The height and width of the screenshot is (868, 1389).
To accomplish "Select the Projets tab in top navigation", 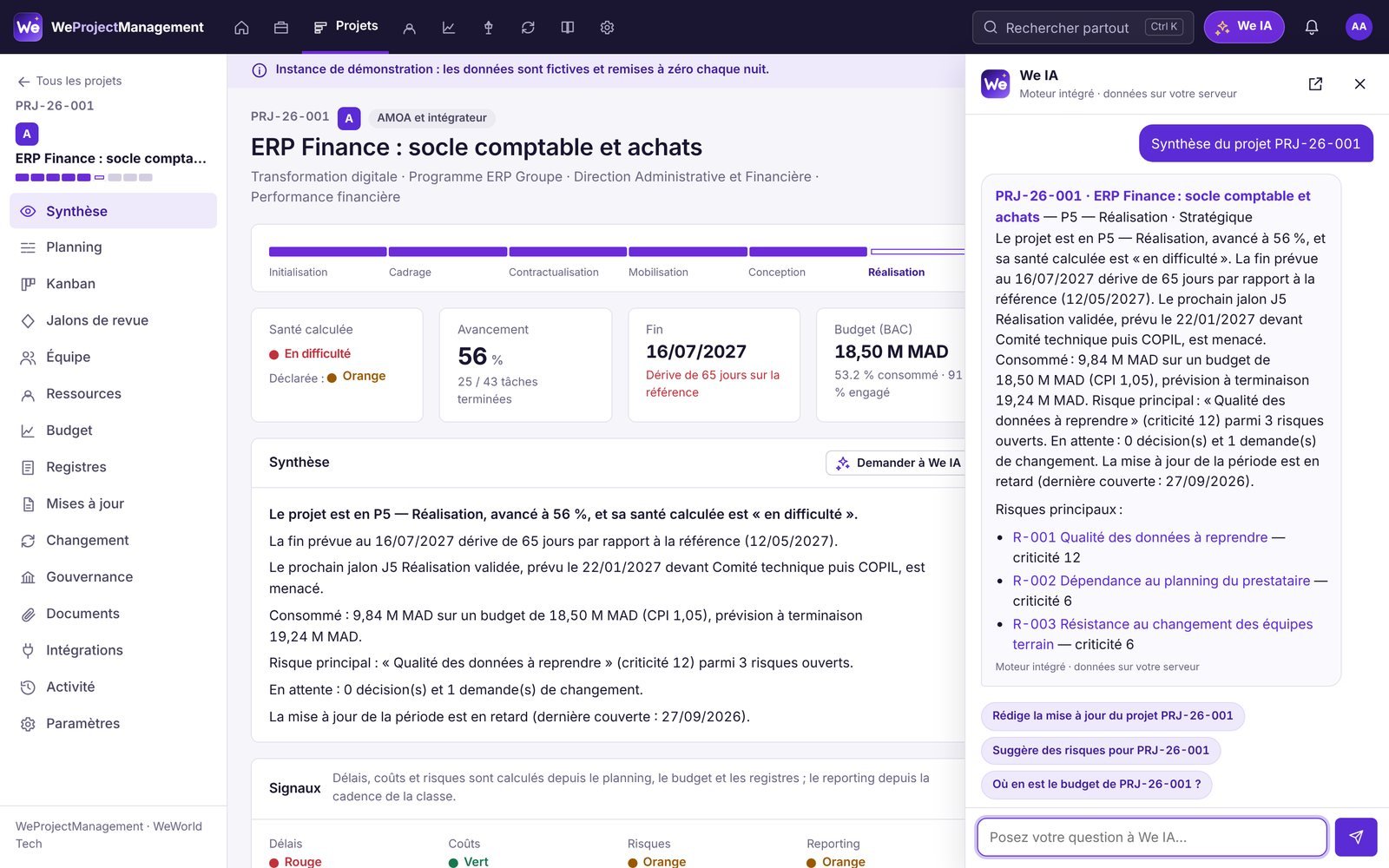I will pos(346,27).
